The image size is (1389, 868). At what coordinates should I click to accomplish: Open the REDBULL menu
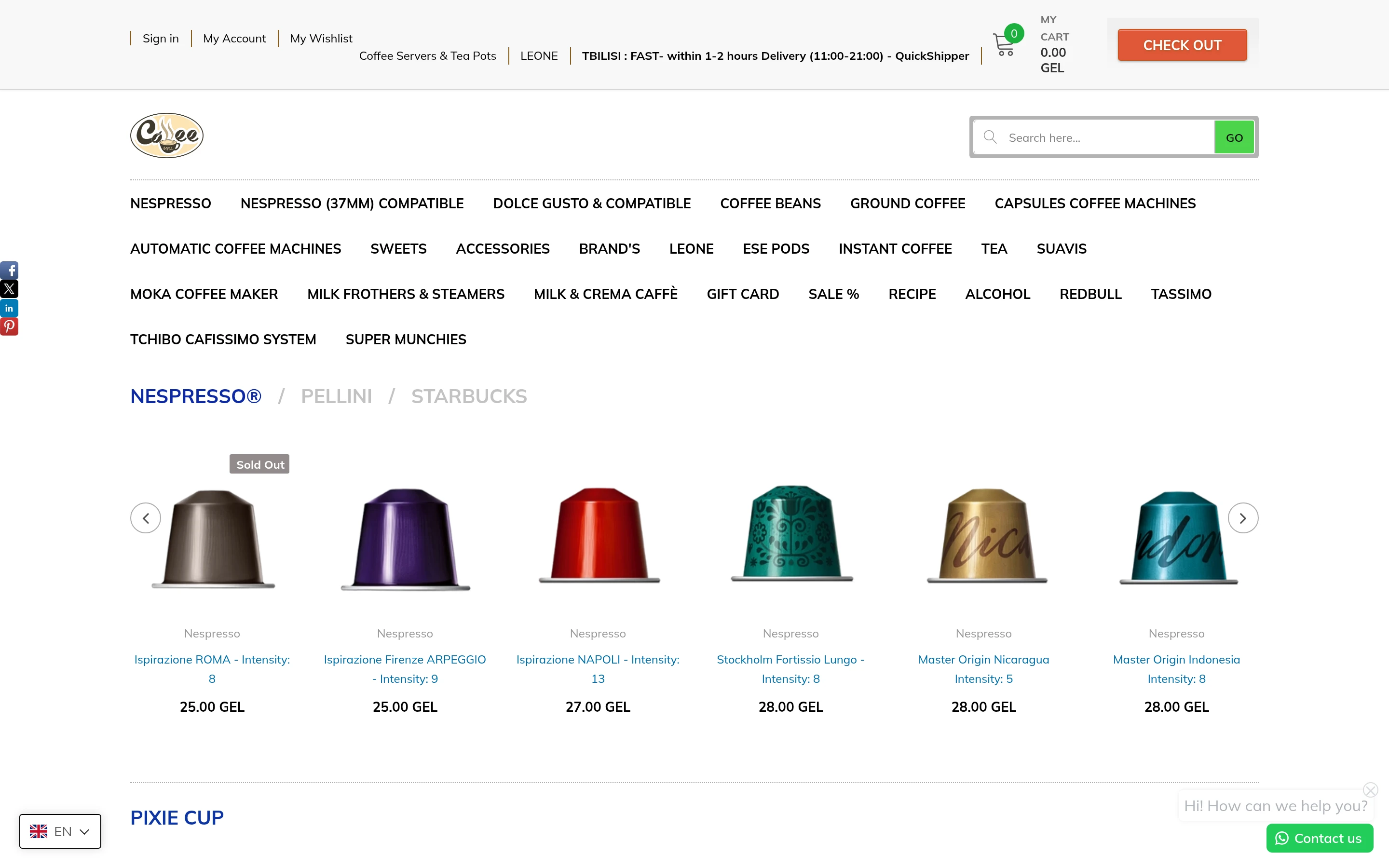pos(1090,294)
